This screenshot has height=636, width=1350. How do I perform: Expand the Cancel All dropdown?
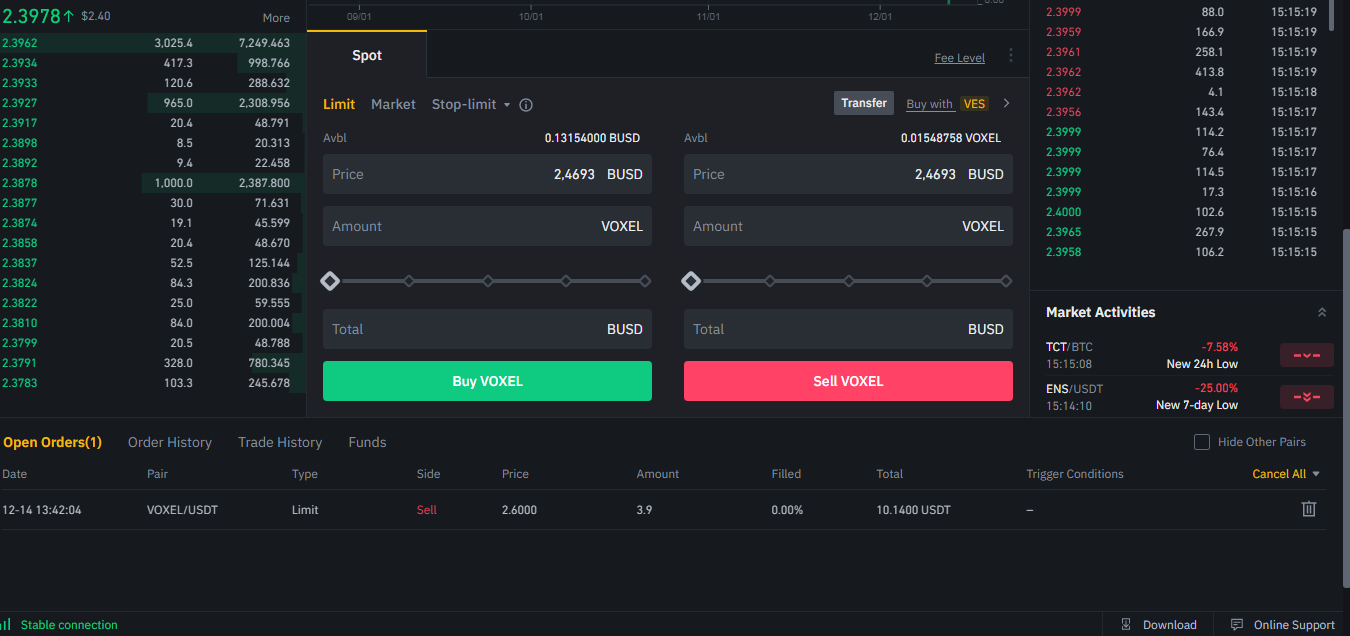pos(1316,474)
